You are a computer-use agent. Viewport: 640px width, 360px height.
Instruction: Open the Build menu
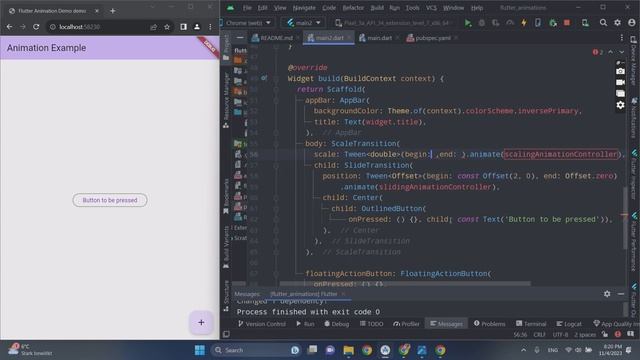point(377,8)
